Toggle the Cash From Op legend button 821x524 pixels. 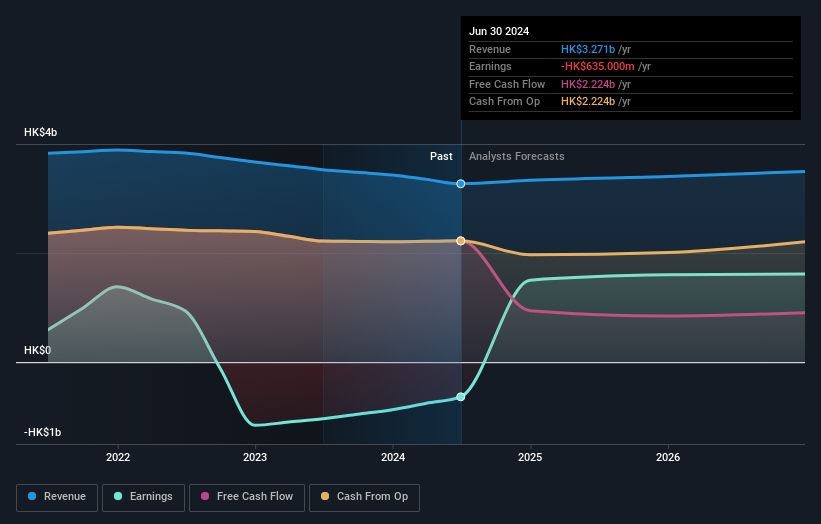[364, 497]
